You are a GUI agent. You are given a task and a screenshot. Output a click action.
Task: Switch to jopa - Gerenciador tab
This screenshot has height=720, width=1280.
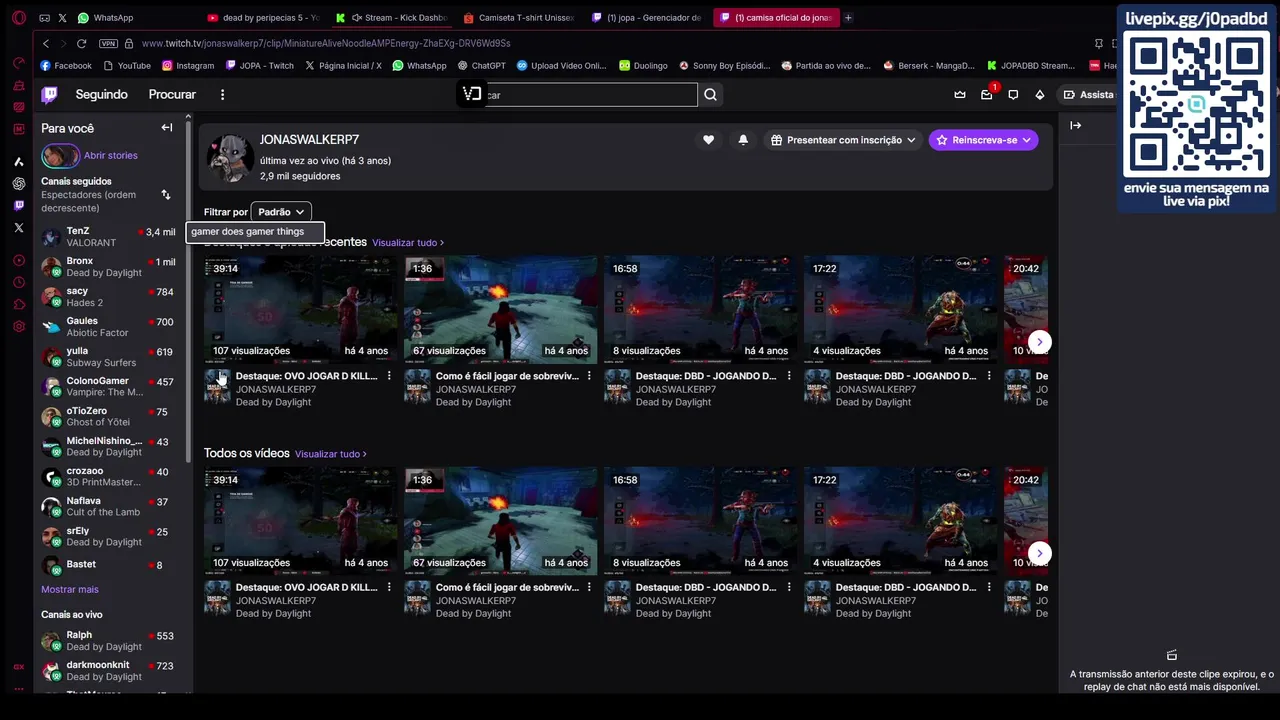click(647, 17)
